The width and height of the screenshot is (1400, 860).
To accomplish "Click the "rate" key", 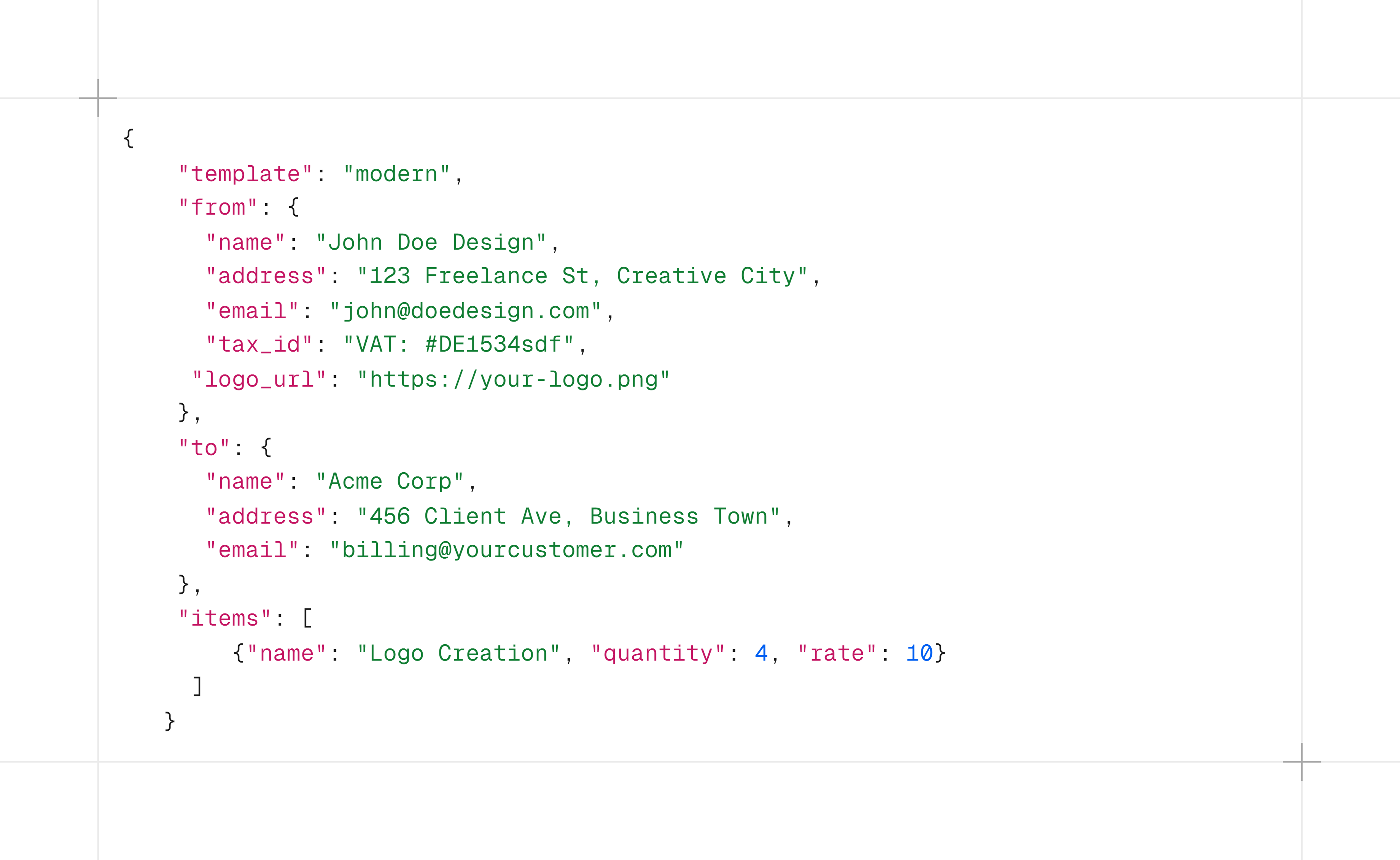I will pyautogui.click(x=837, y=653).
